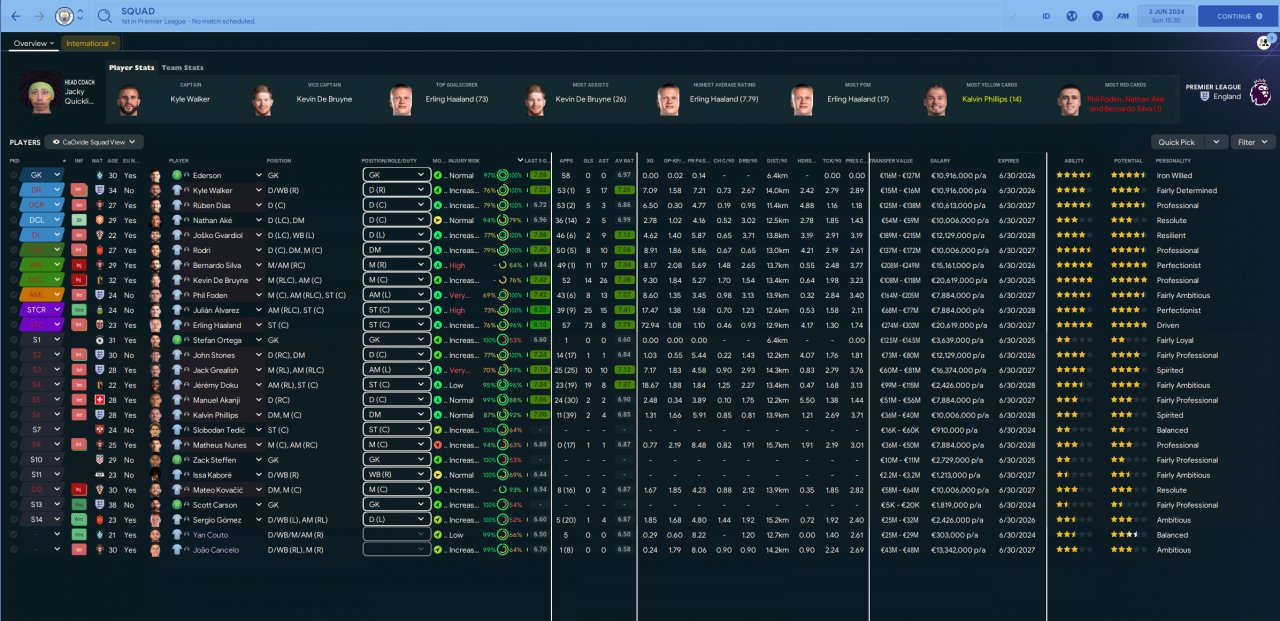This screenshot has height=621, width=1280.
Task: Click the morale icon in Nathan Aké's row
Action: coord(437,220)
